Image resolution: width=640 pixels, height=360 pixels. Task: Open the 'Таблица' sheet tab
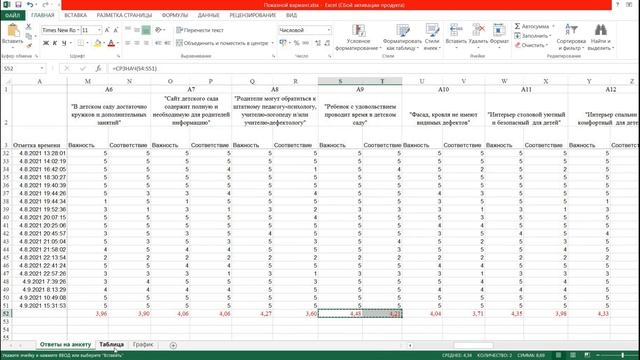click(111, 345)
